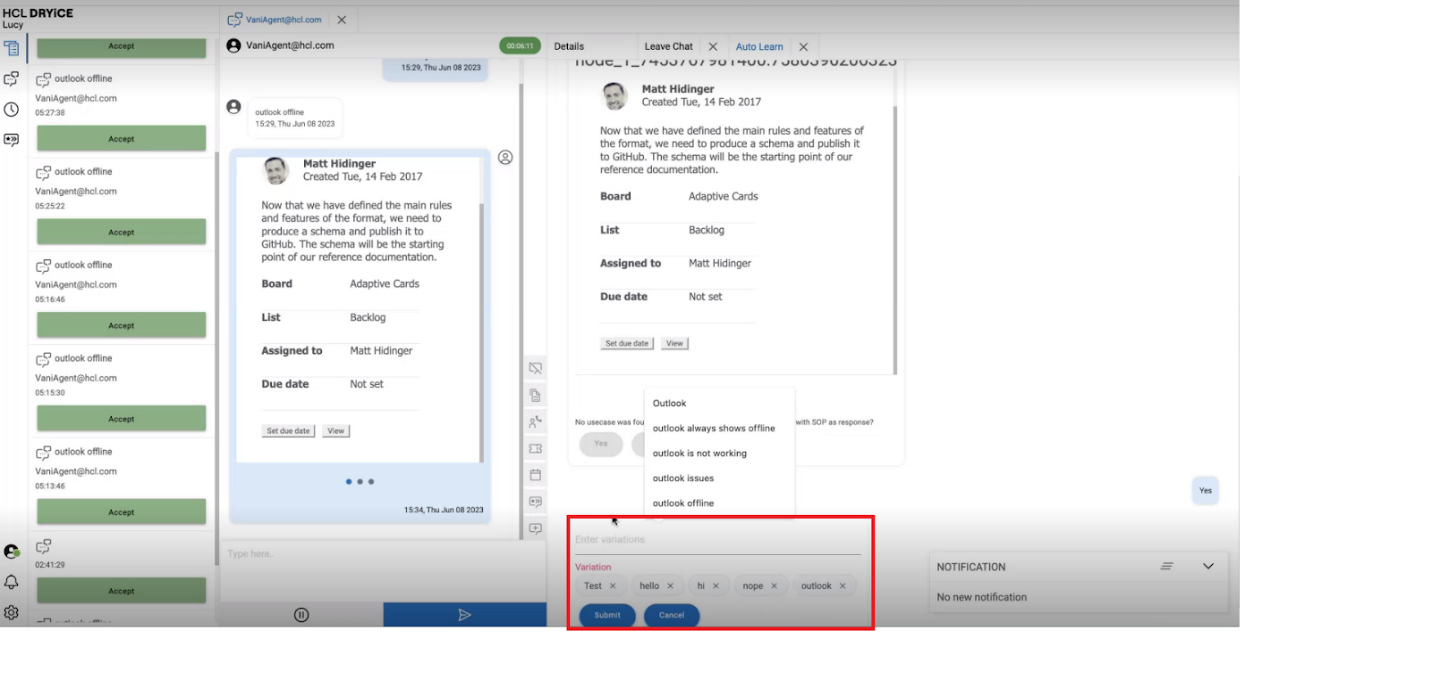This screenshot has width=1431, height=679.
Task: Click the 00:06:11 chat timer badge
Action: (519, 46)
